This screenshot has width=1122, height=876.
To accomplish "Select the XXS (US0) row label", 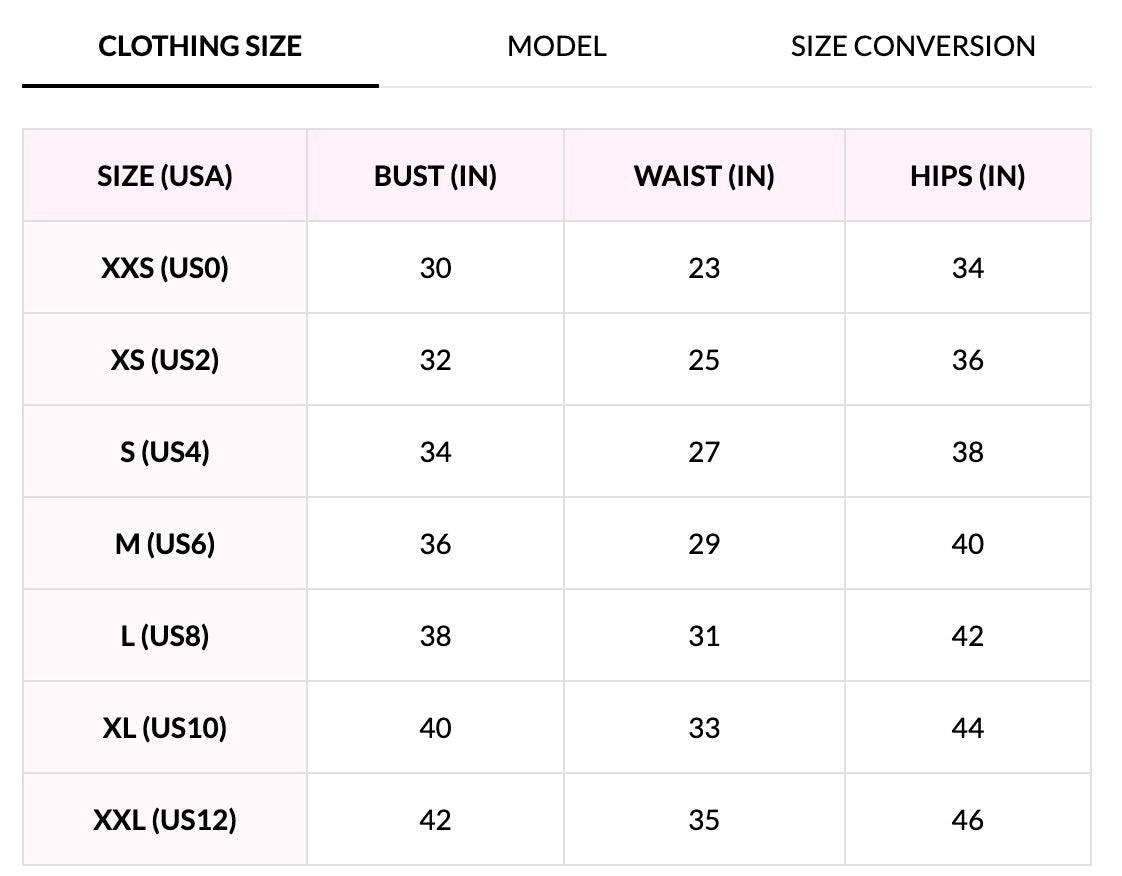I will (165, 268).
